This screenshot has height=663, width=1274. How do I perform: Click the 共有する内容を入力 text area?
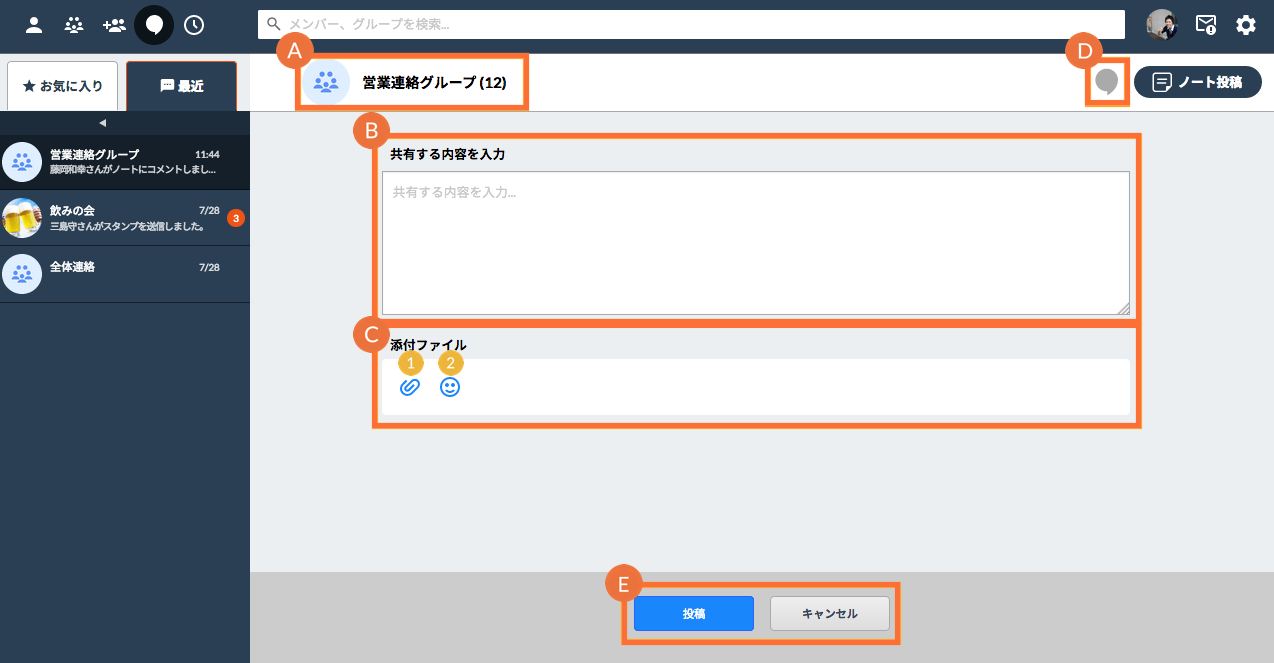[x=755, y=243]
